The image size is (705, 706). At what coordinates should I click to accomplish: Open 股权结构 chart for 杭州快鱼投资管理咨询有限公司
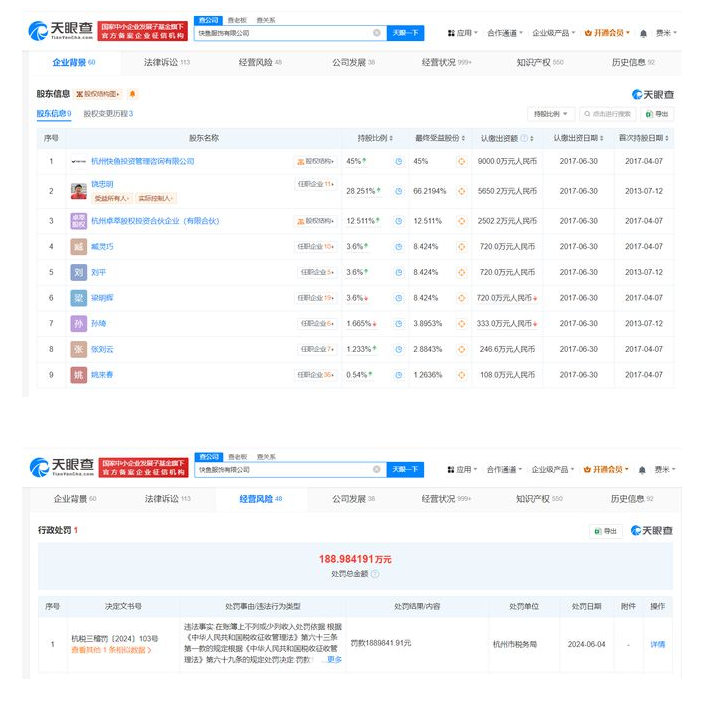[314, 161]
